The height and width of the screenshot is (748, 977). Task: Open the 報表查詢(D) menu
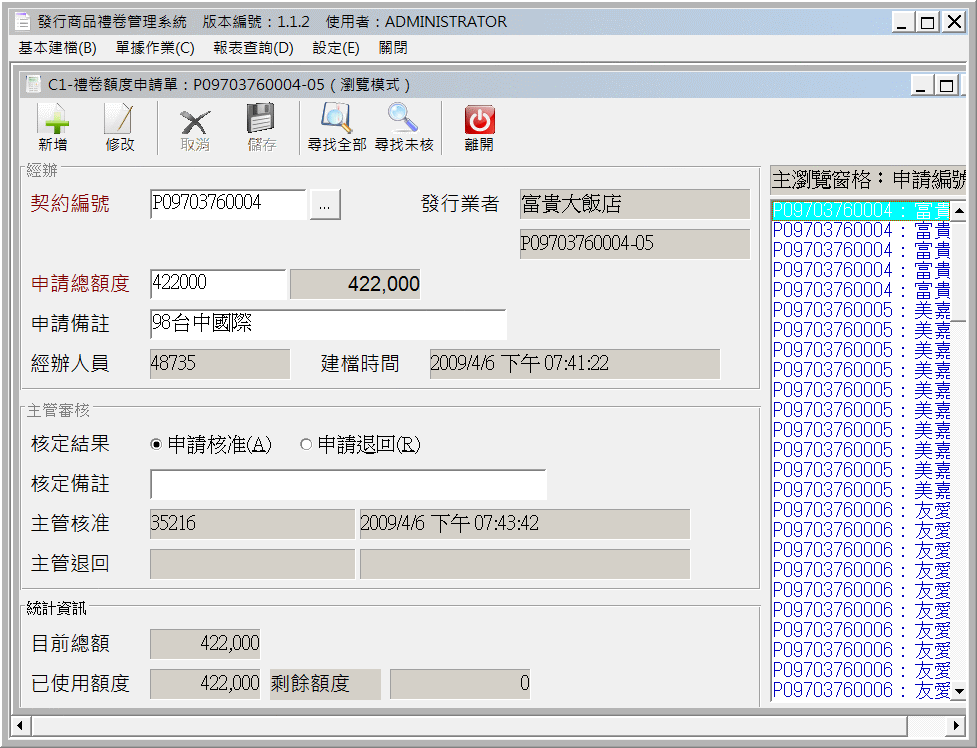pyautogui.click(x=254, y=48)
